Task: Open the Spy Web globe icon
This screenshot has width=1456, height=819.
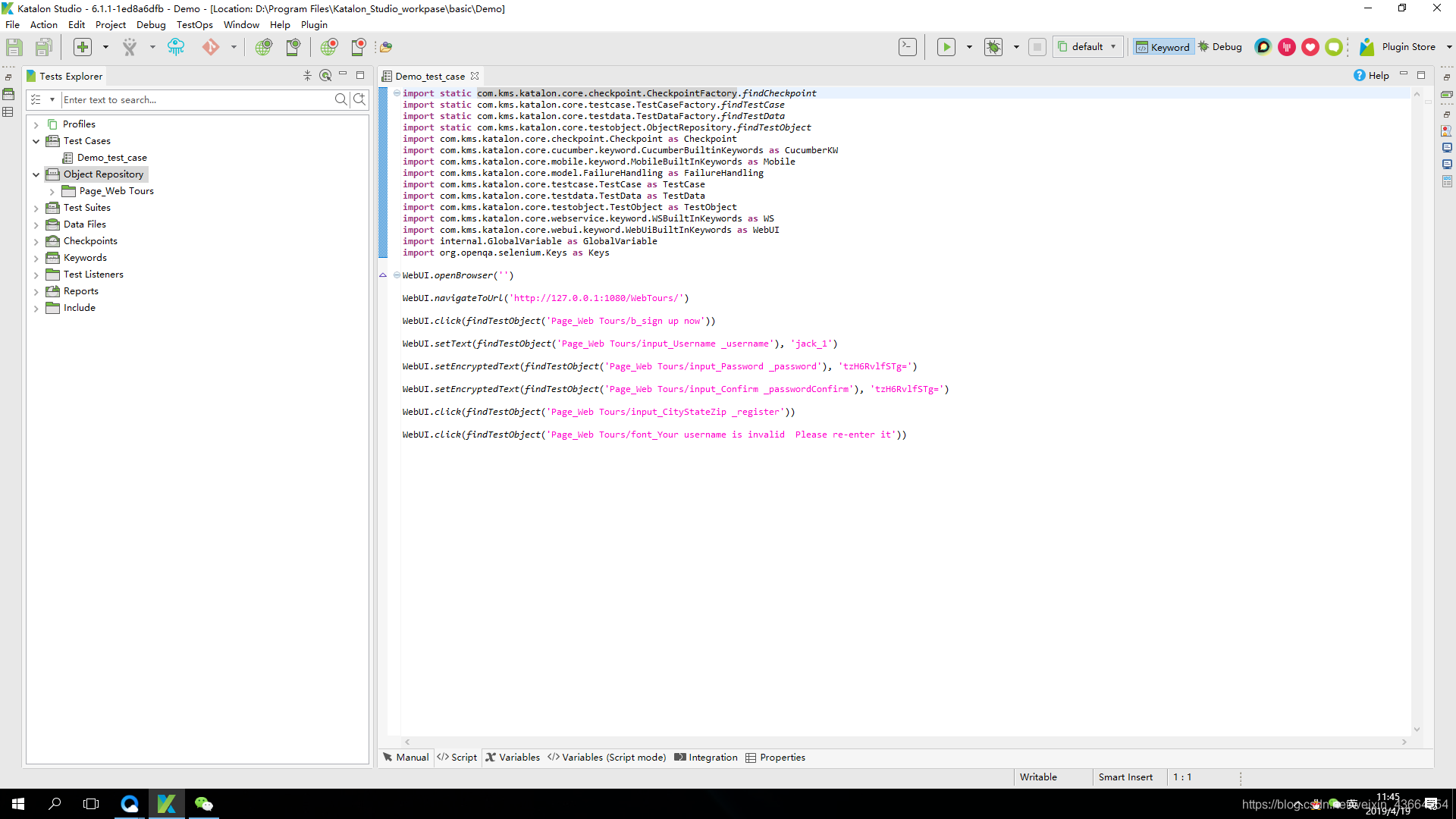Action: [x=263, y=47]
